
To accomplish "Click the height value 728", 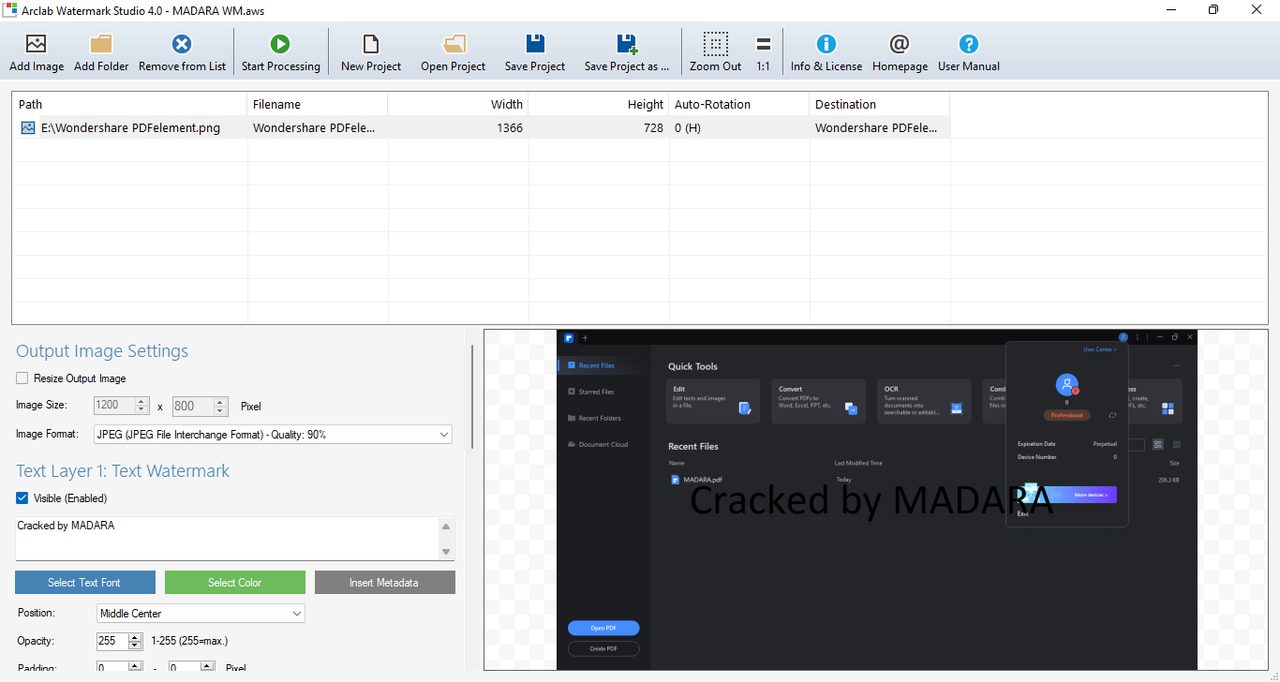I will (x=653, y=128).
